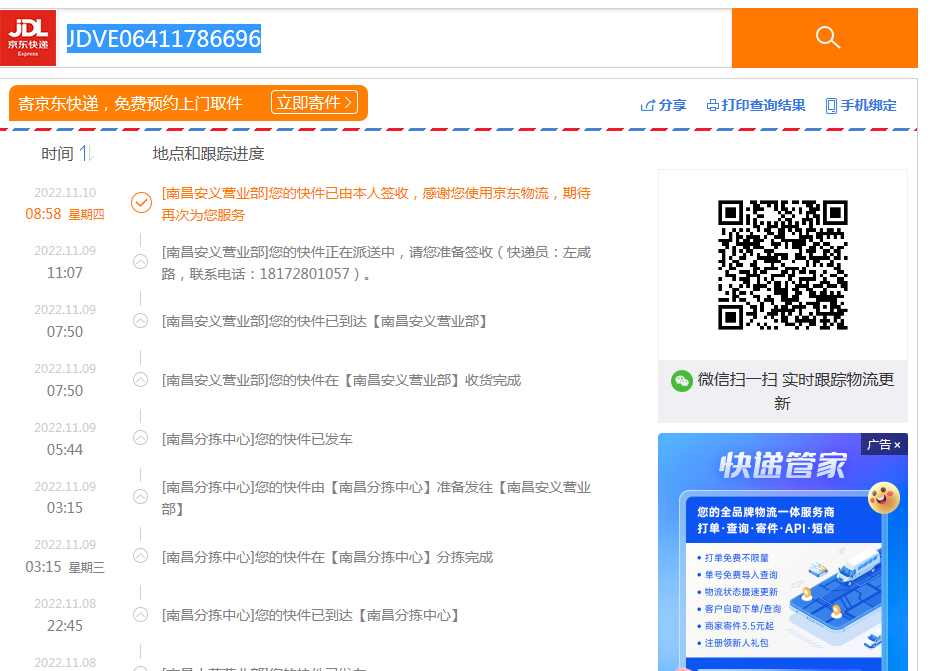Click the orange checkmark delivered status icon
933x671 pixels.
coord(141,203)
